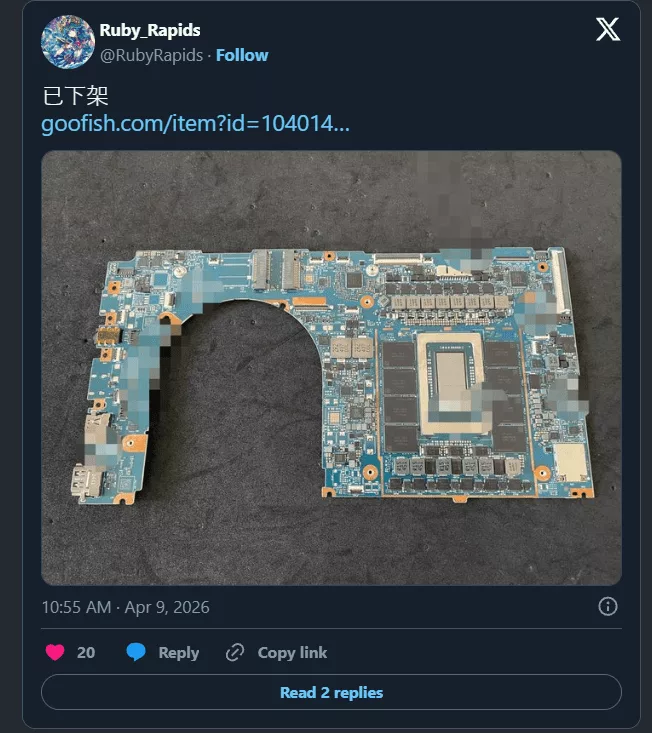652x733 pixels.
Task: Open the motherboard photo
Action: tap(331, 368)
